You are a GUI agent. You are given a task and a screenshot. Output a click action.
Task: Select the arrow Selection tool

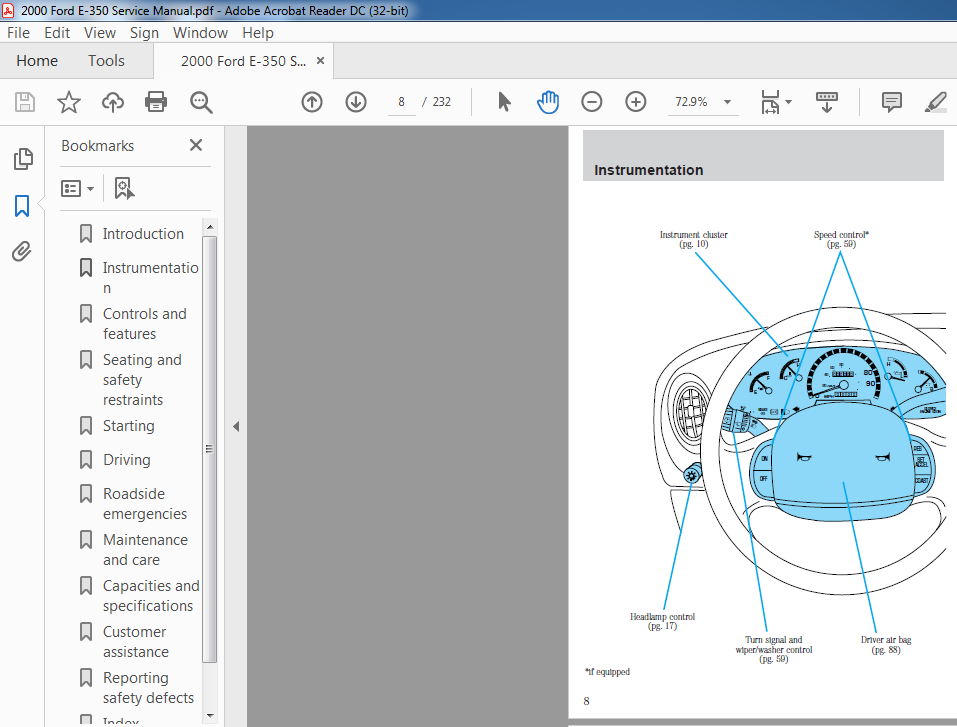click(504, 102)
